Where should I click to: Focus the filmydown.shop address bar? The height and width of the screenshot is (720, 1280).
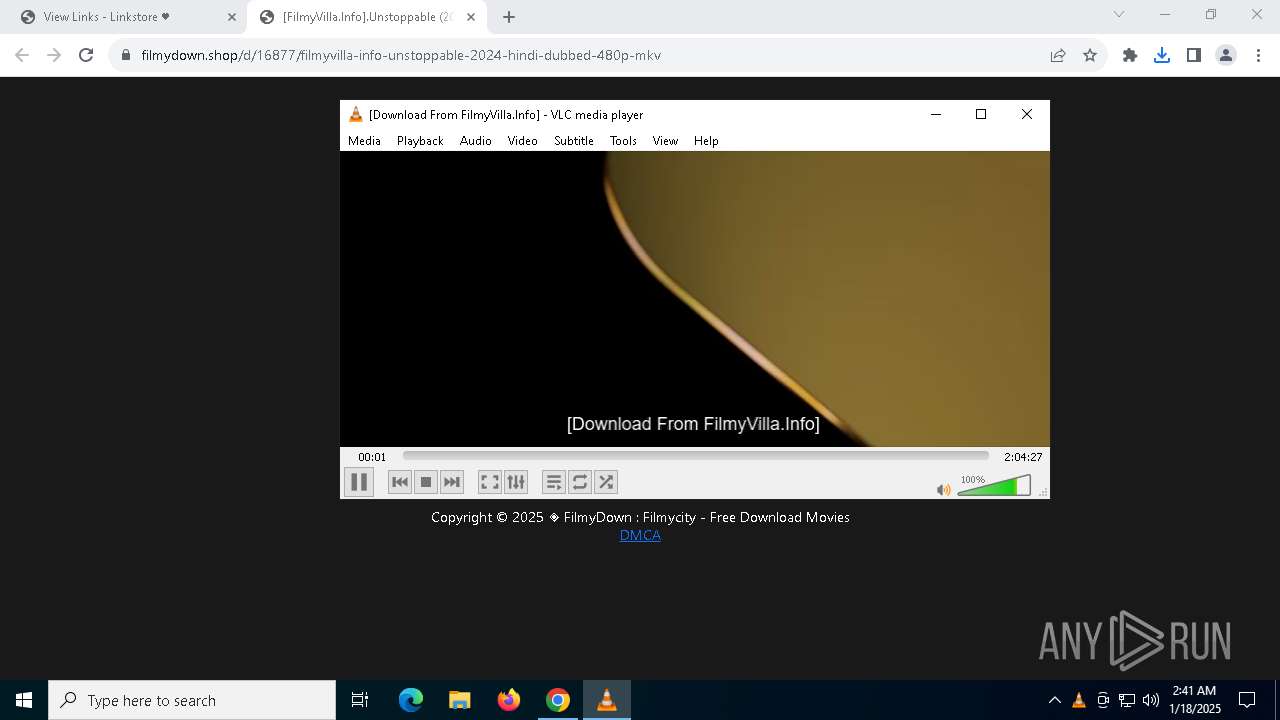401,55
